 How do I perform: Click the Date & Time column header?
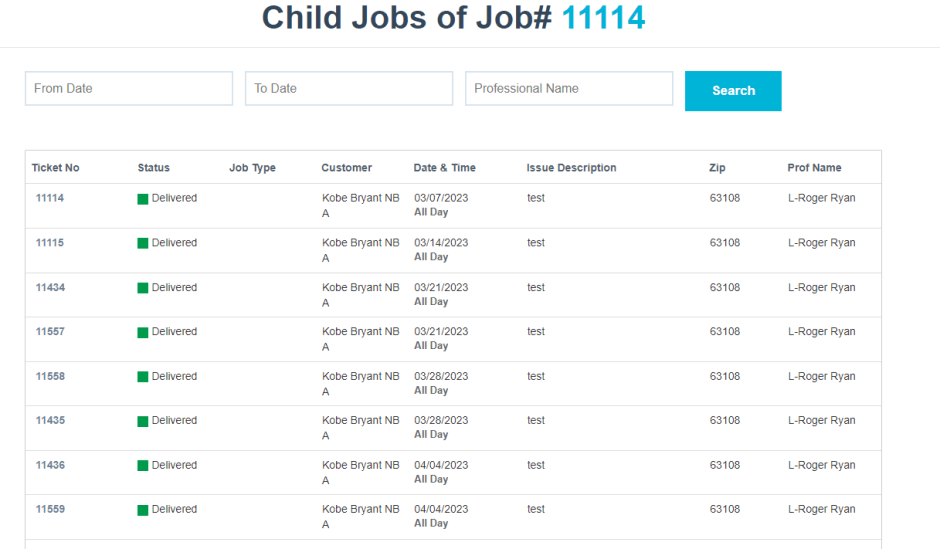point(444,168)
